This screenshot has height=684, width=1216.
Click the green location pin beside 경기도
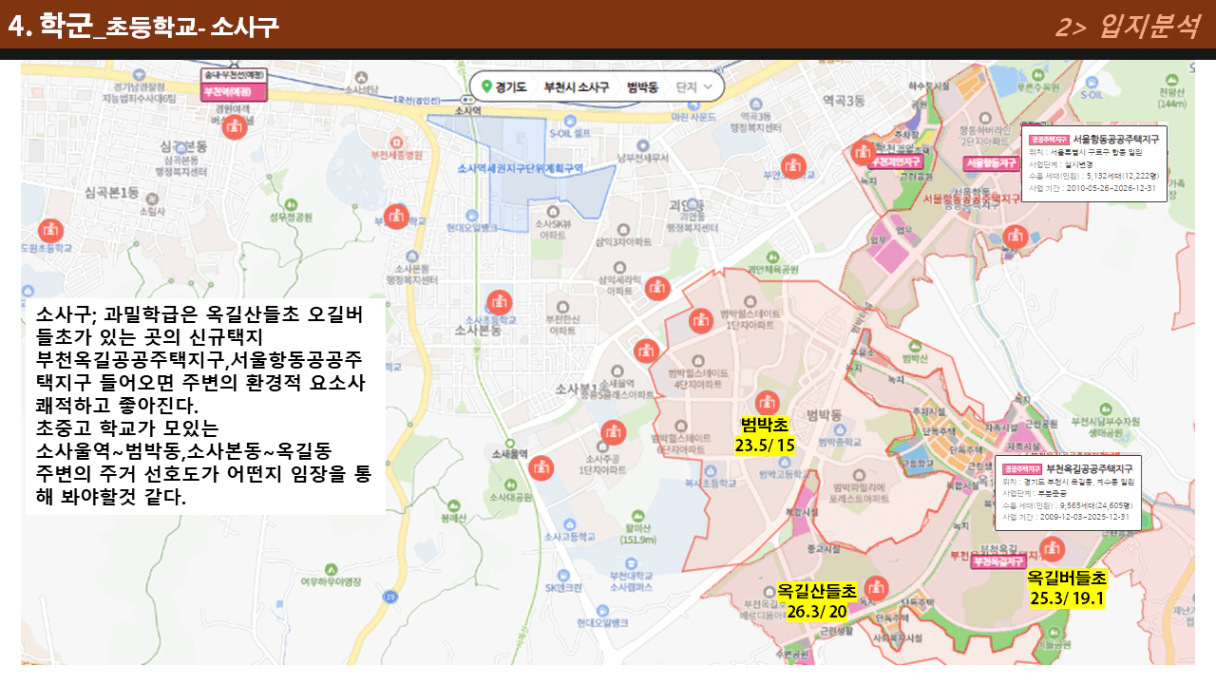[x=486, y=87]
